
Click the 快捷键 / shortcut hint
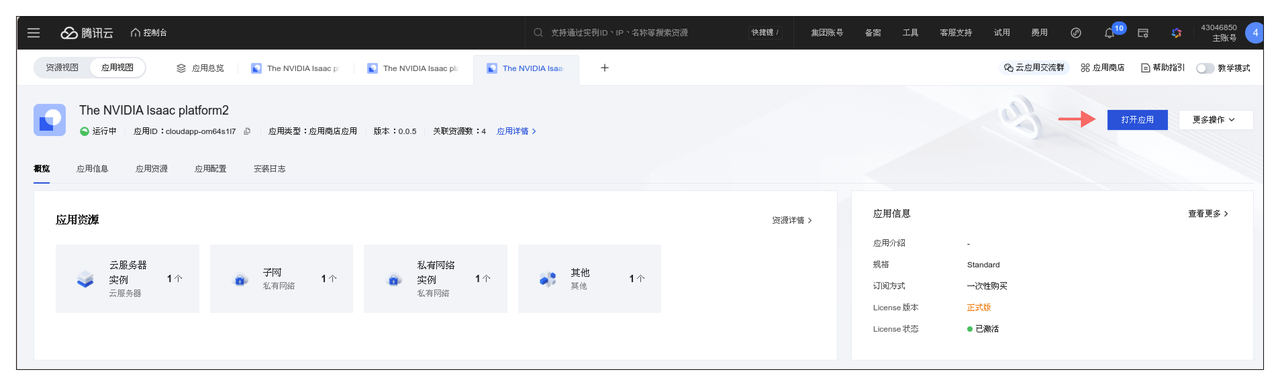(765, 33)
